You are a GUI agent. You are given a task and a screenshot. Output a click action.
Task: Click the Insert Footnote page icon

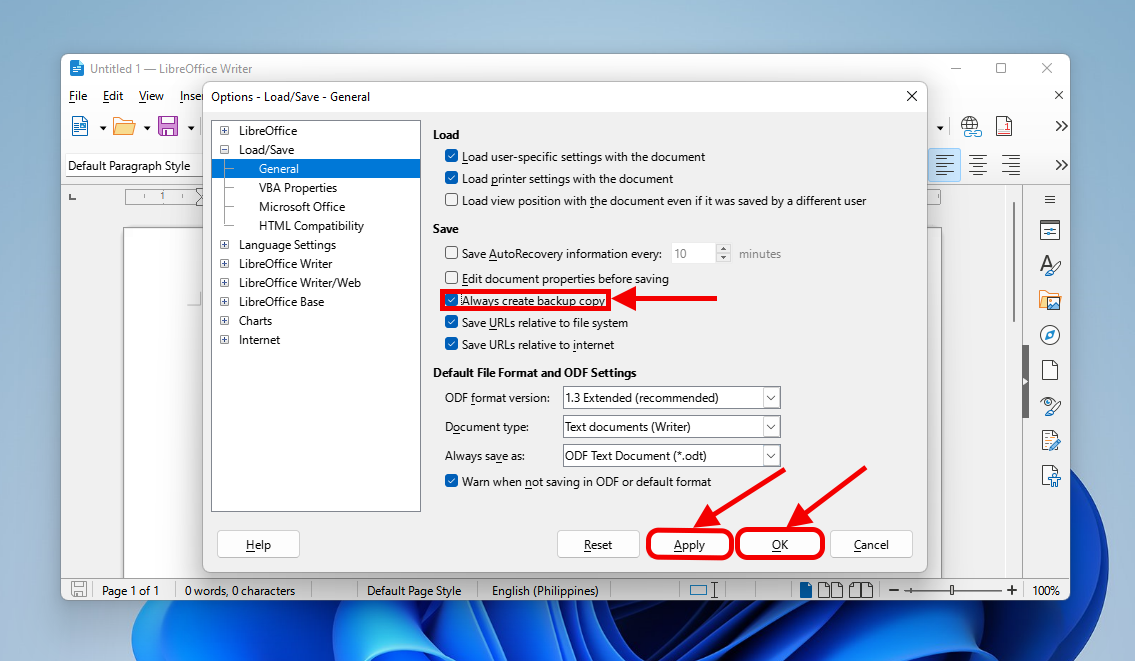pos(1004,127)
